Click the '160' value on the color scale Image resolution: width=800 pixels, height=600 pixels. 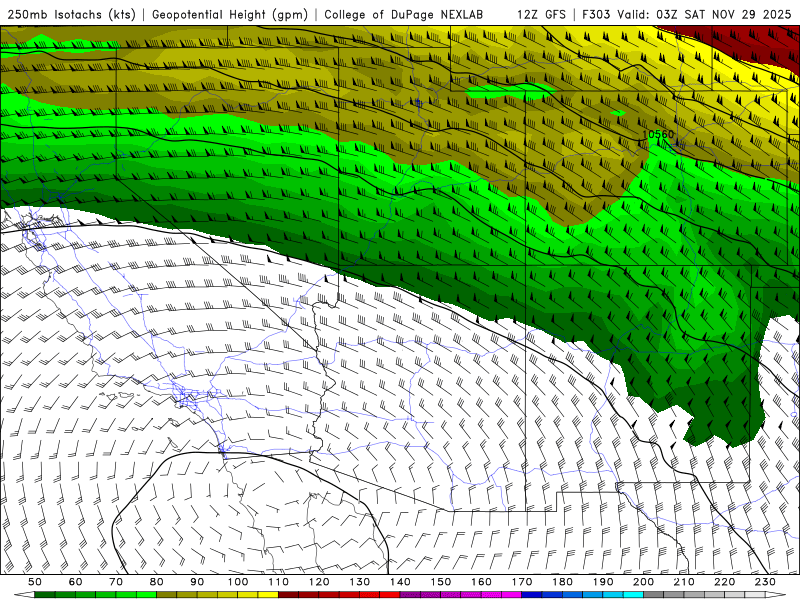pos(481,582)
